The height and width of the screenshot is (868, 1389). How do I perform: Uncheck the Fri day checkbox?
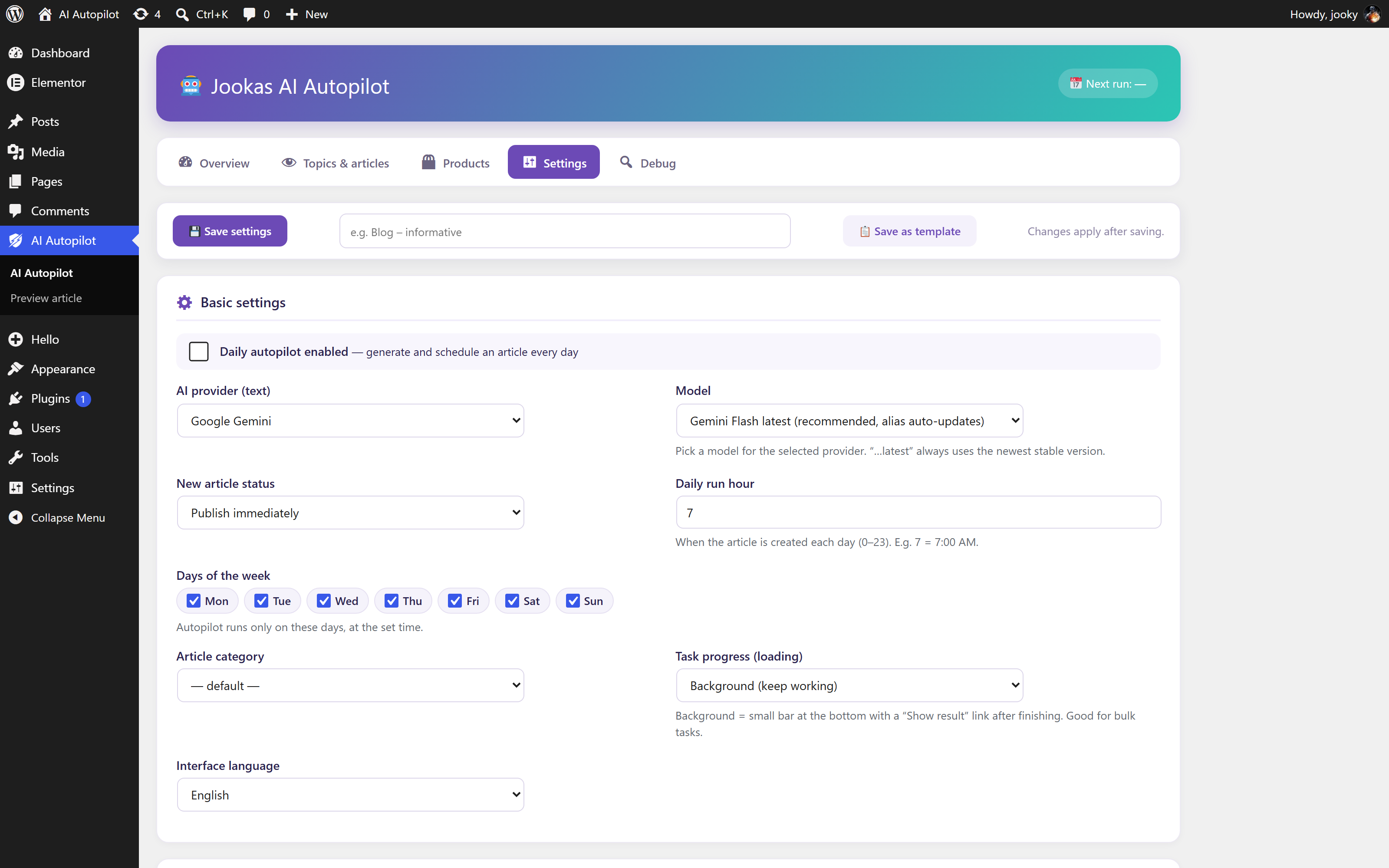click(x=454, y=601)
